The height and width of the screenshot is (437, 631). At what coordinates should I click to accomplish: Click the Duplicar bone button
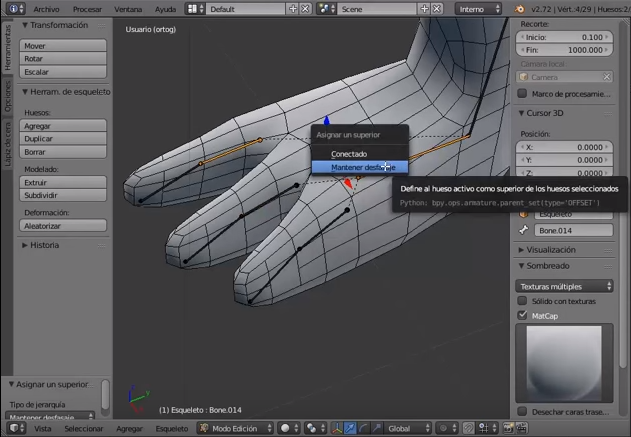pyautogui.click(x=63, y=138)
